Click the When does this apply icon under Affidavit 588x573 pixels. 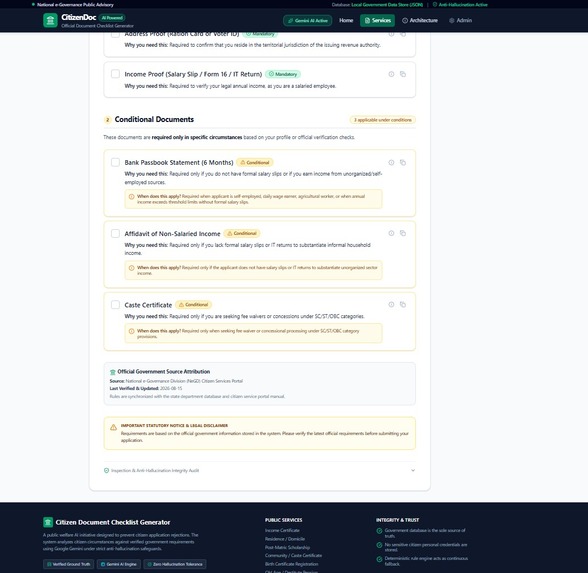(x=131, y=268)
